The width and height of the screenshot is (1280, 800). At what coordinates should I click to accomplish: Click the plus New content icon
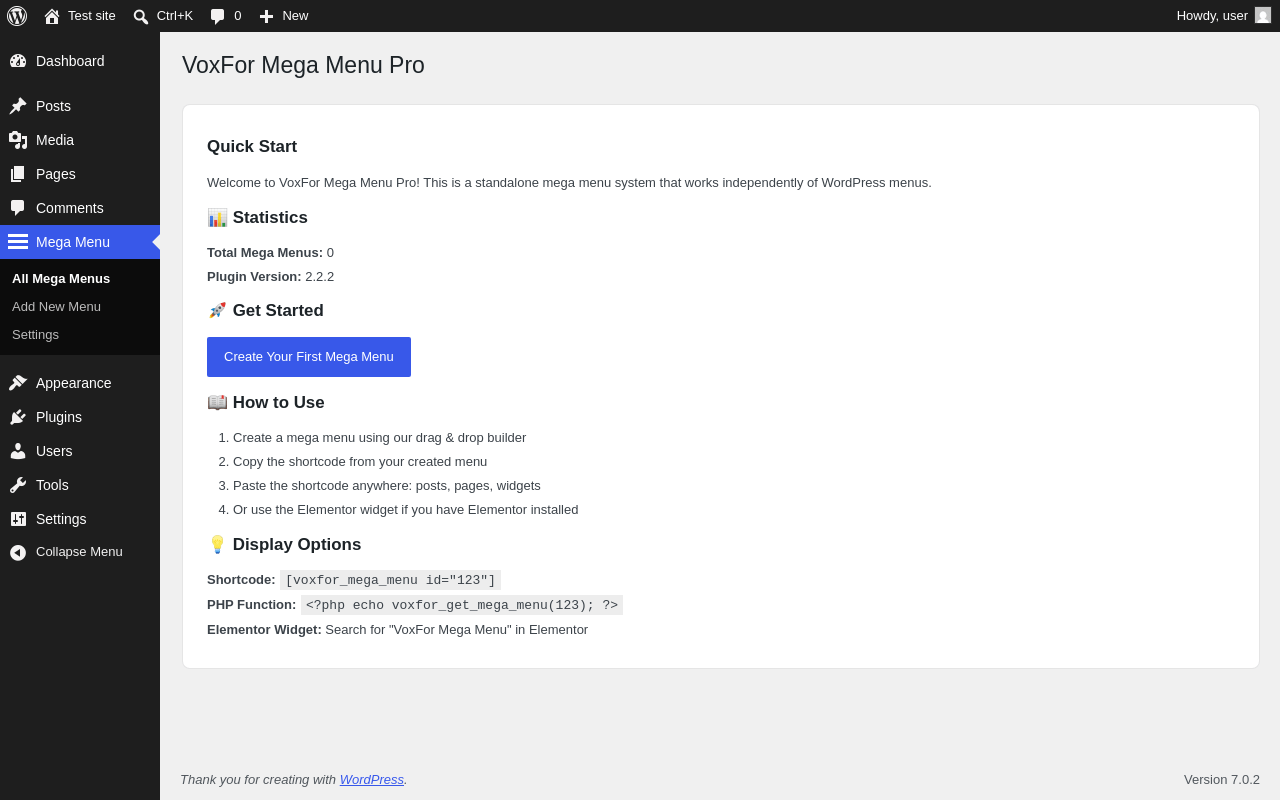[x=266, y=16]
